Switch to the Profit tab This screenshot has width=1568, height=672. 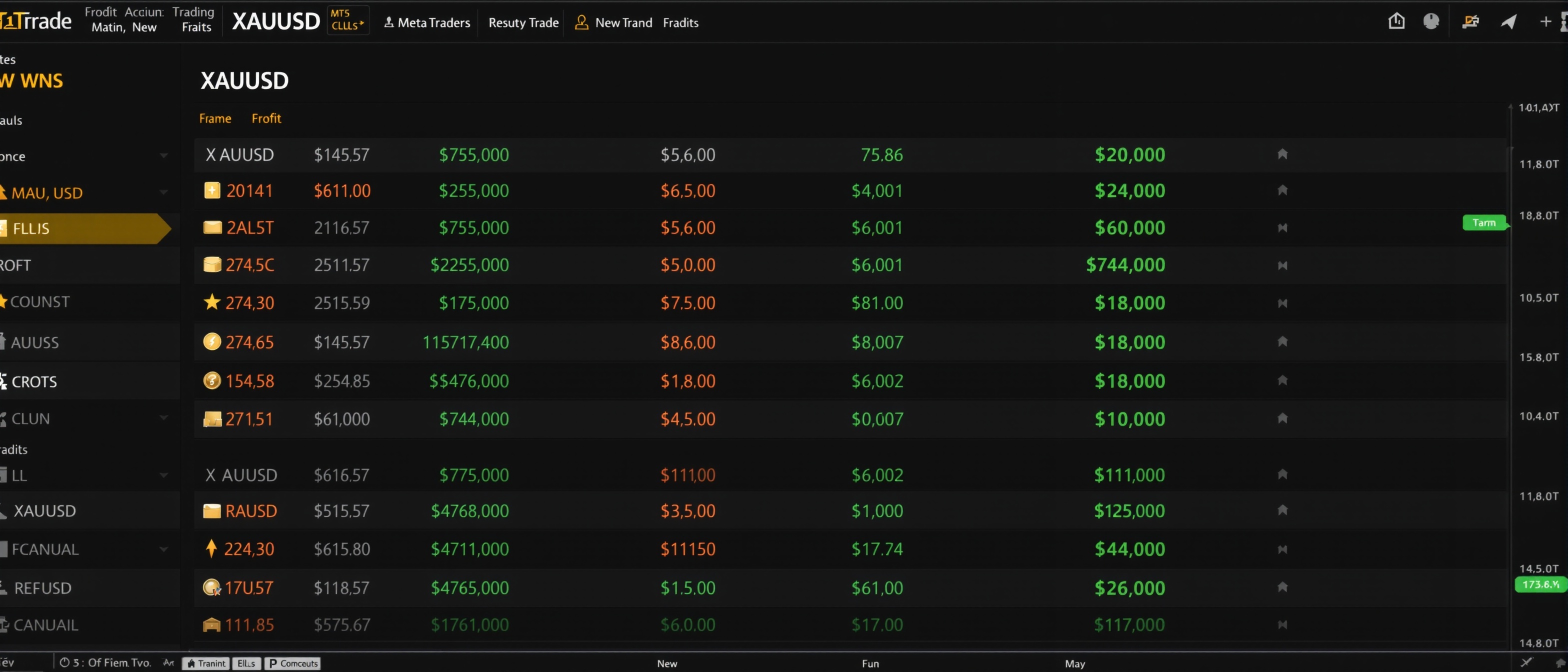click(266, 118)
